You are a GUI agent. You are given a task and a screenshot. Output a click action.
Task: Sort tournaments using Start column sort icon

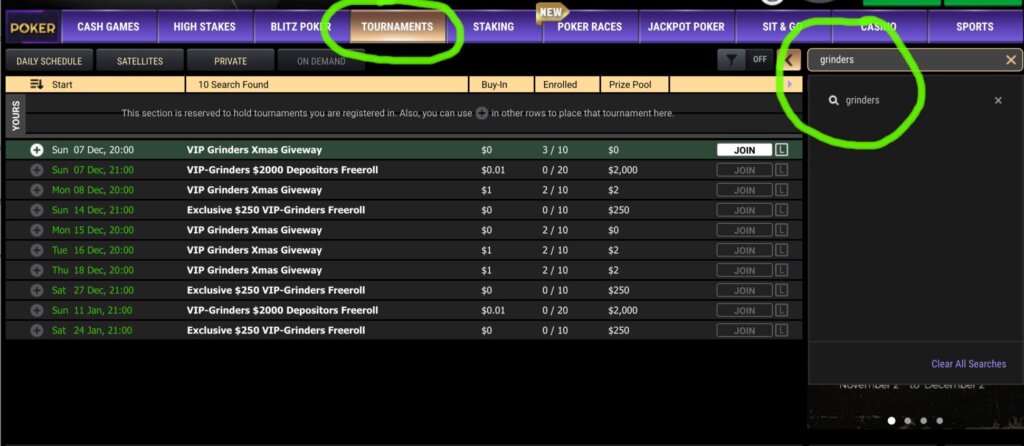click(37, 85)
